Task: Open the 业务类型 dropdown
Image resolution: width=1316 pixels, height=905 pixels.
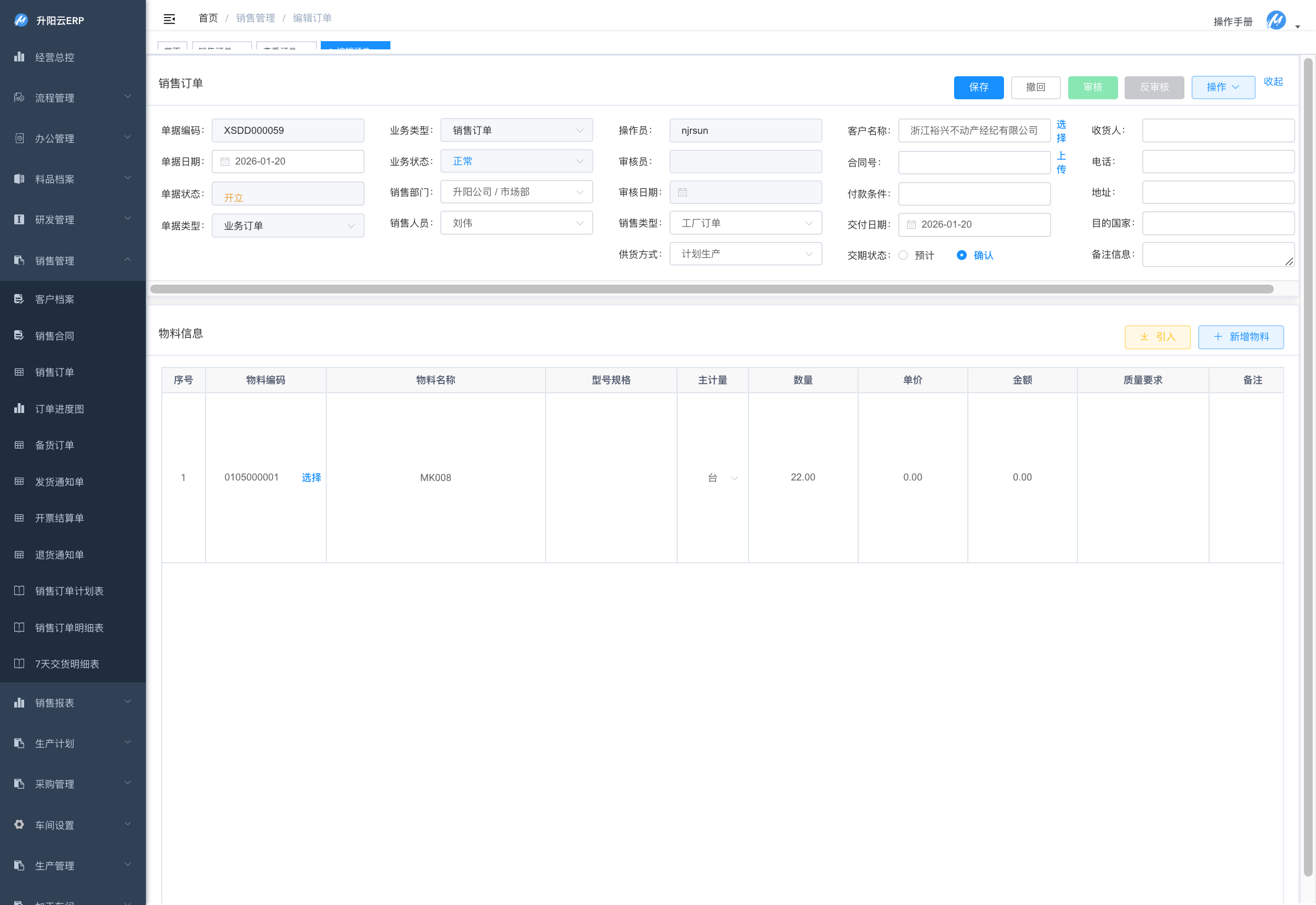Action: (517, 131)
